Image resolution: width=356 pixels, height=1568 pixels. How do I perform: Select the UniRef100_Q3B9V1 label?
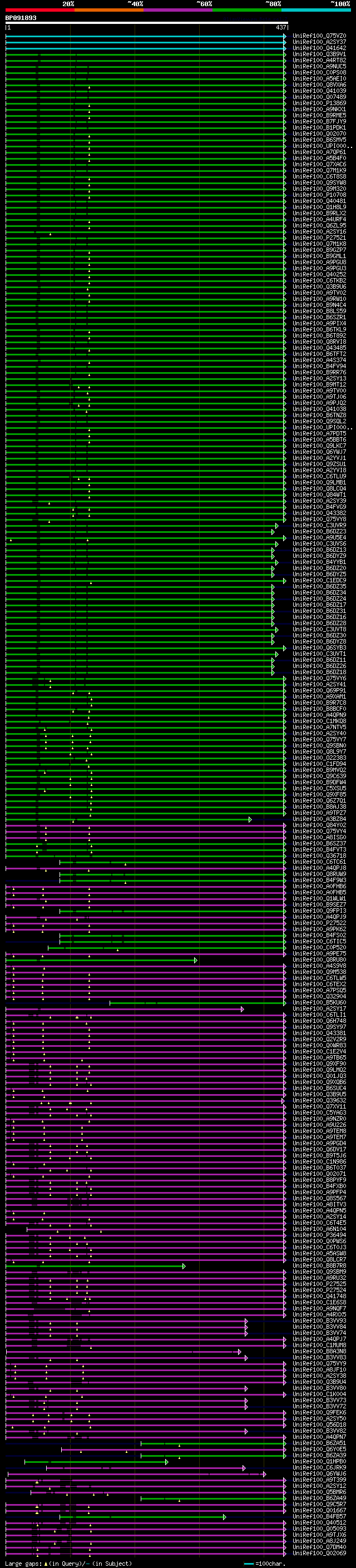(319, 54)
